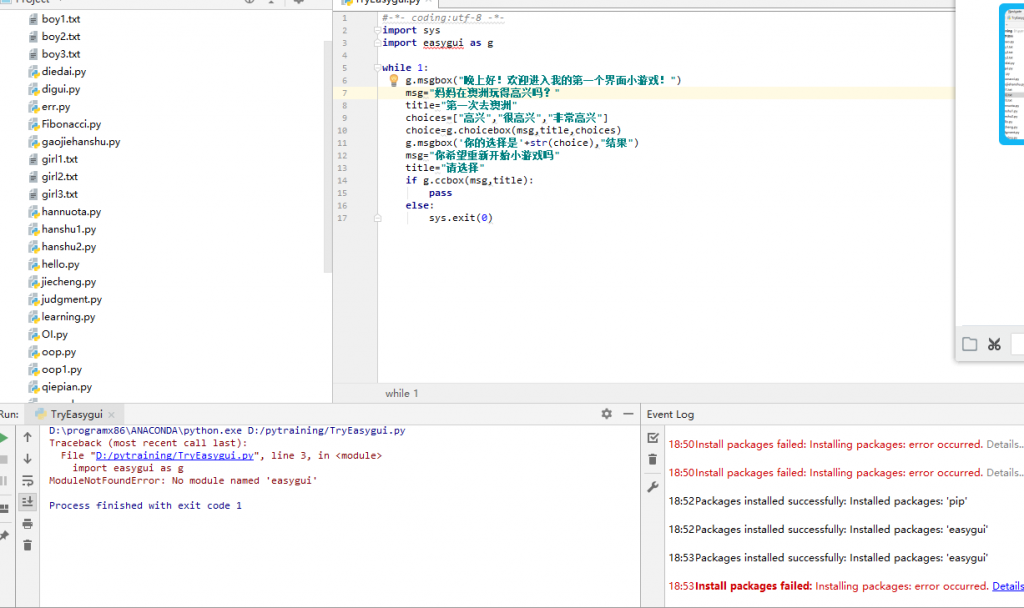Clear all Event Log notifications
Image resolution: width=1024 pixels, height=608 pixels.
654,460
